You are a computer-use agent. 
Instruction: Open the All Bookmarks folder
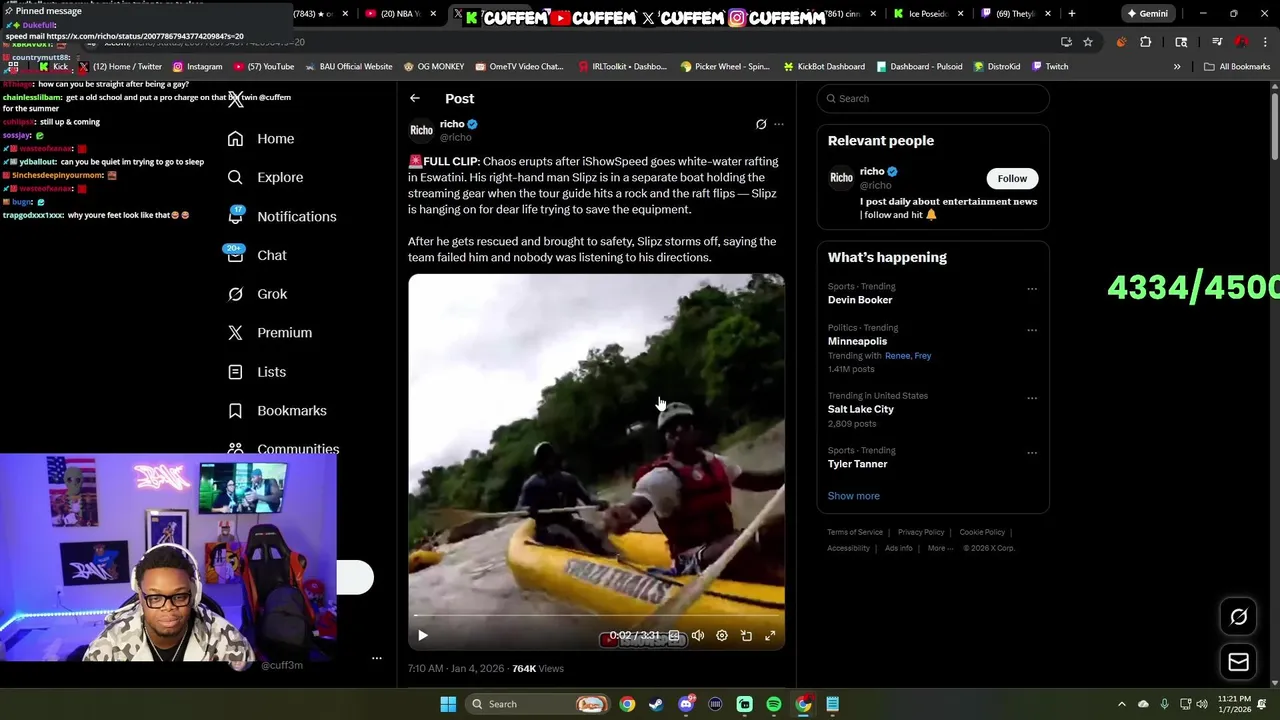pyautogui.click(x=1237, y=67)
